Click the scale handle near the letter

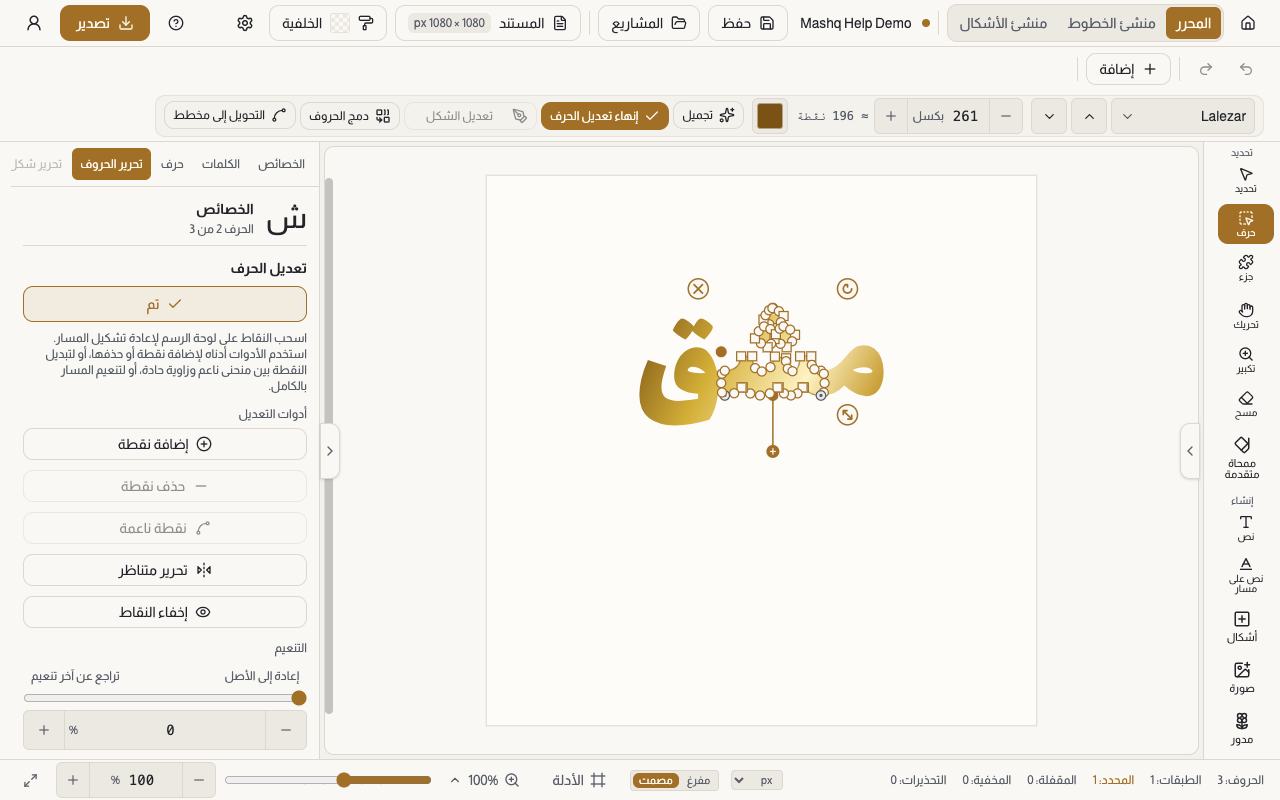[847, 414]
